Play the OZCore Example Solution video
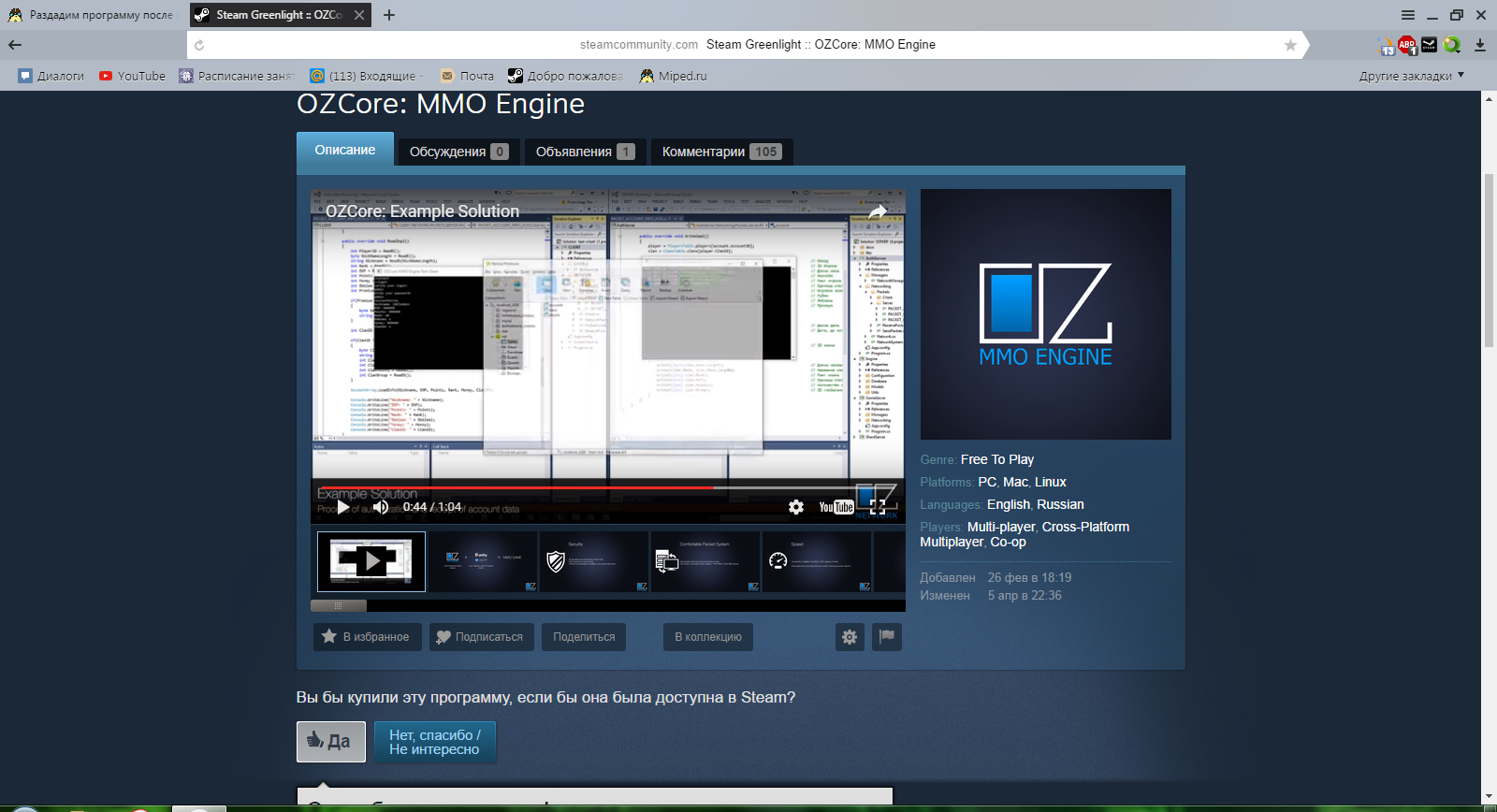The image size is (1497, 812). 343,507
